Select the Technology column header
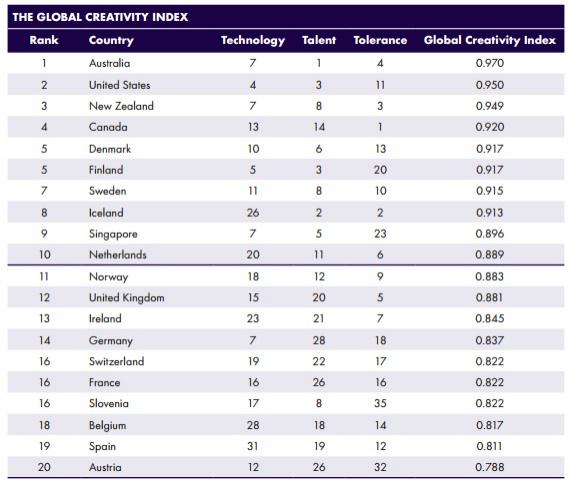571x487 pixels. click(253, 40)
